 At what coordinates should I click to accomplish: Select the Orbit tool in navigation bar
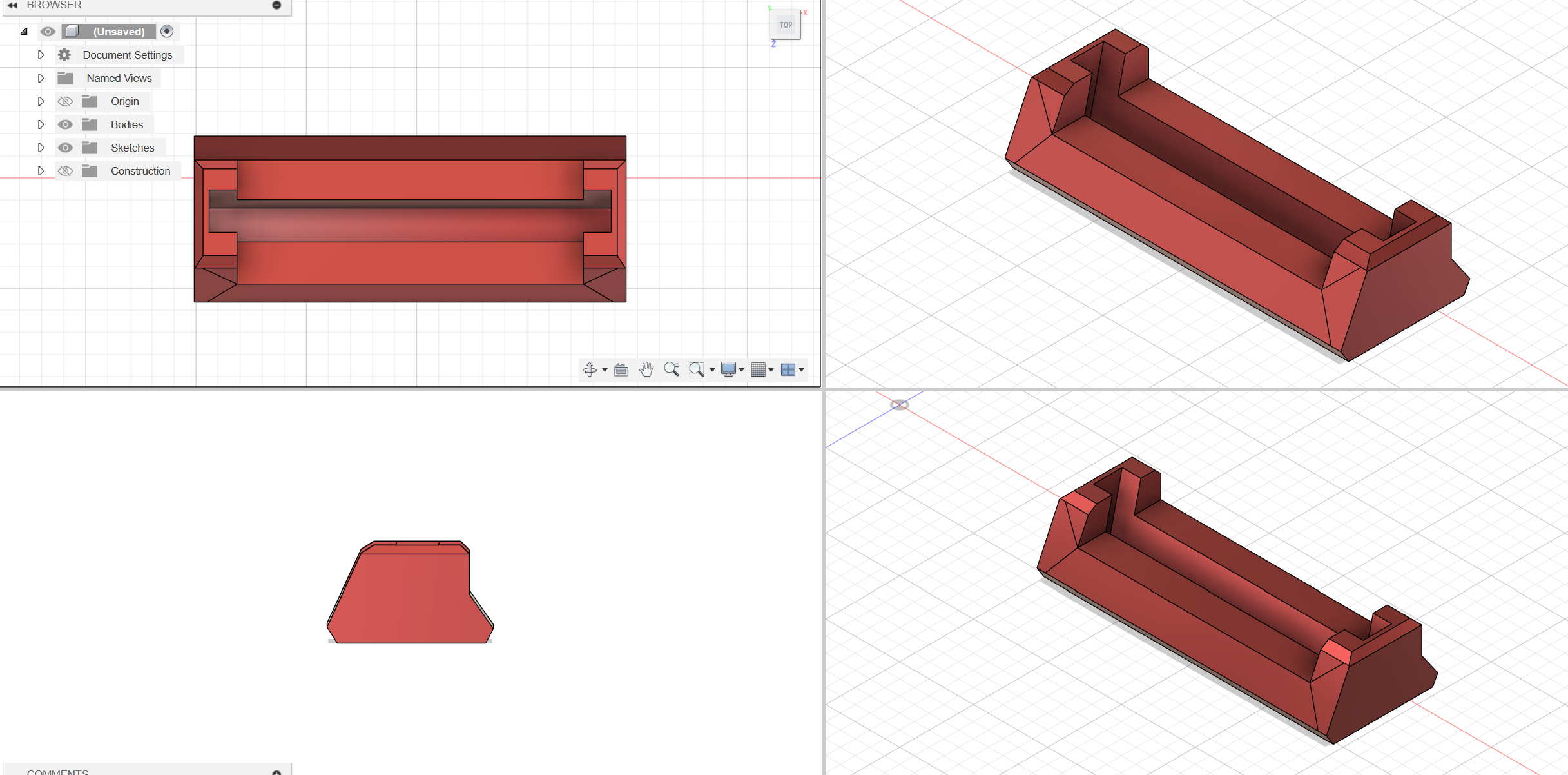pyautogui.click(x=589, y=369)
